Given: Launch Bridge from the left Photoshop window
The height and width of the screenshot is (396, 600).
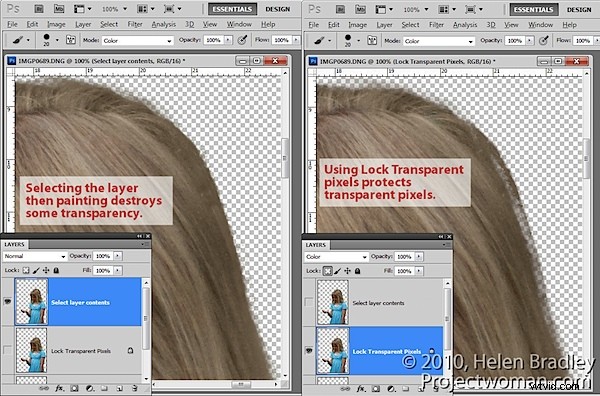Looking at the screenshot, I should [38, 8].
